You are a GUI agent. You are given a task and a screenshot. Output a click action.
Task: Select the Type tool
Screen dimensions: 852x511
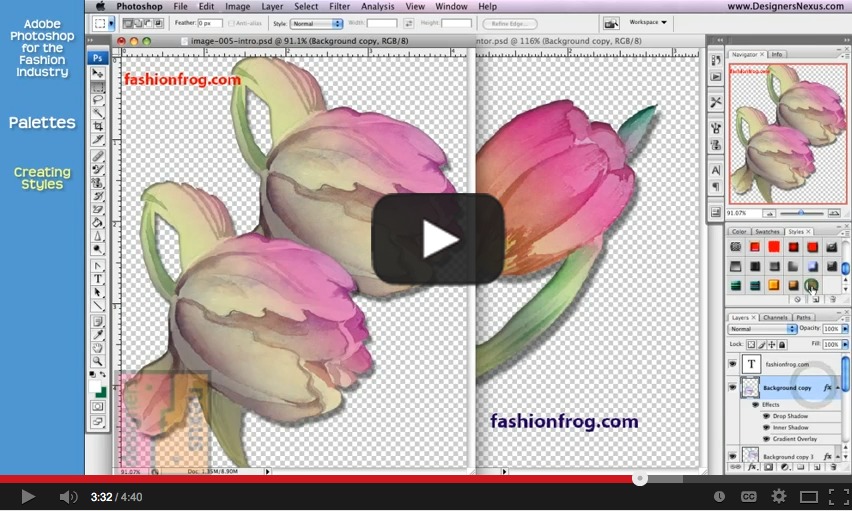98,279
